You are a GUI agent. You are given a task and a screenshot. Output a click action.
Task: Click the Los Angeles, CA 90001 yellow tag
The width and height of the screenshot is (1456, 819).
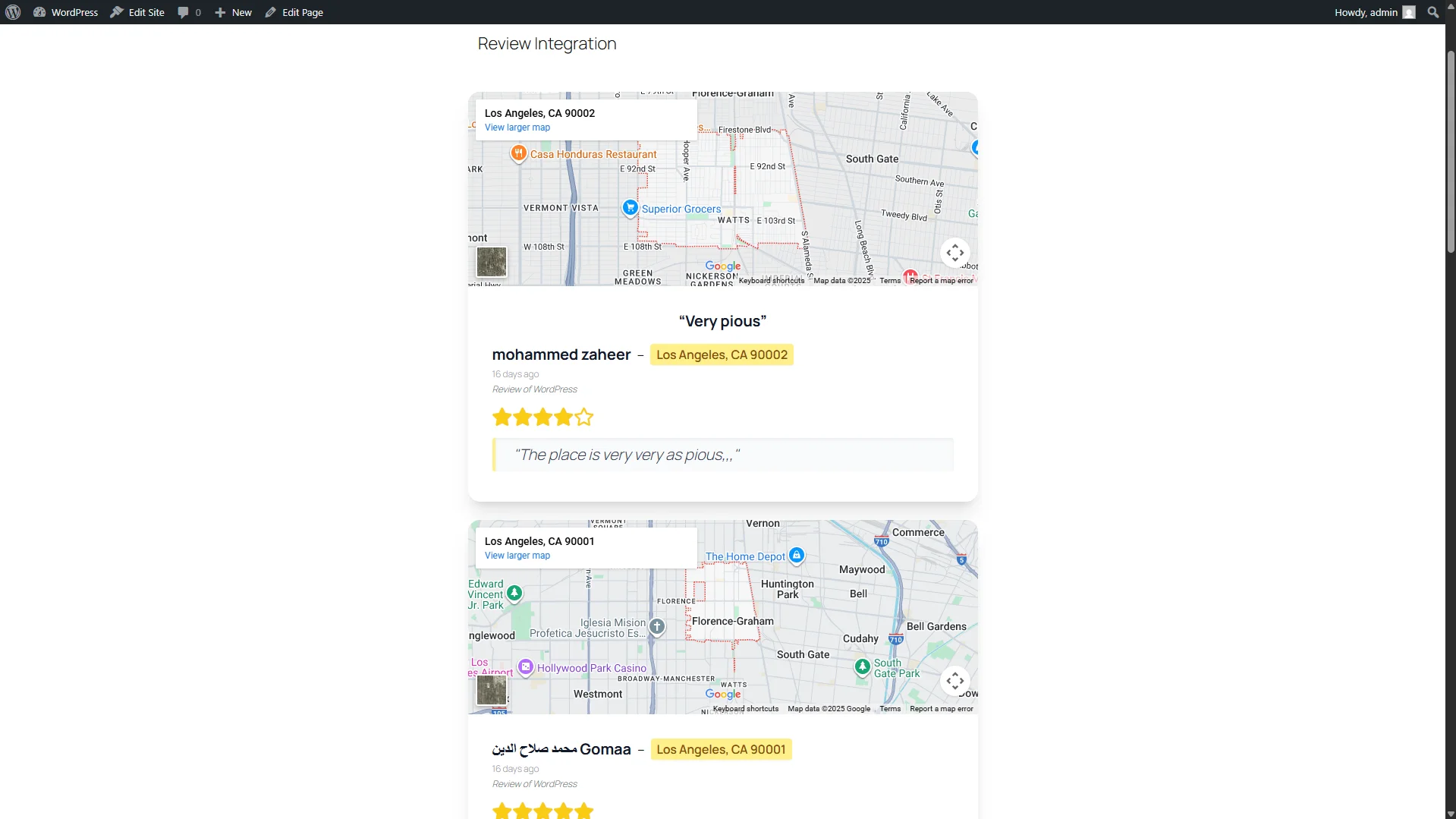[721, 749]
